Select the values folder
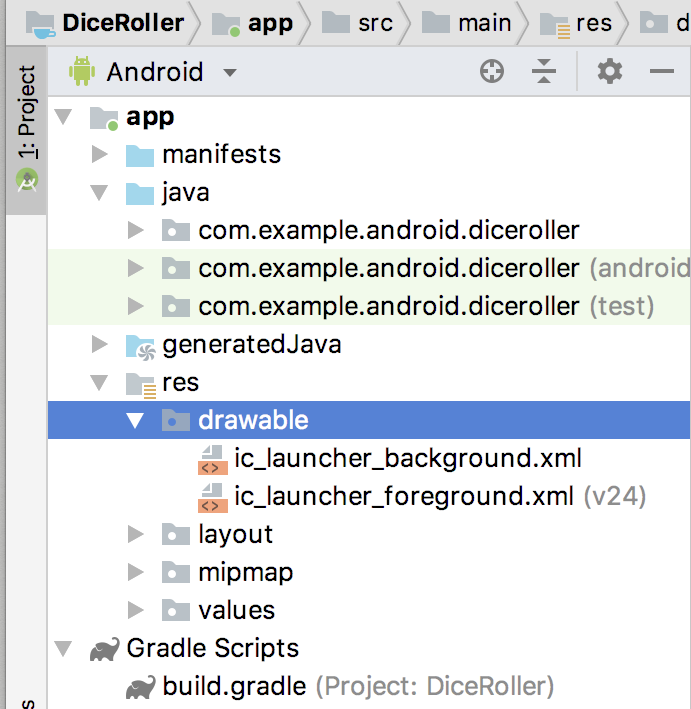 click(x=236, y=611)
